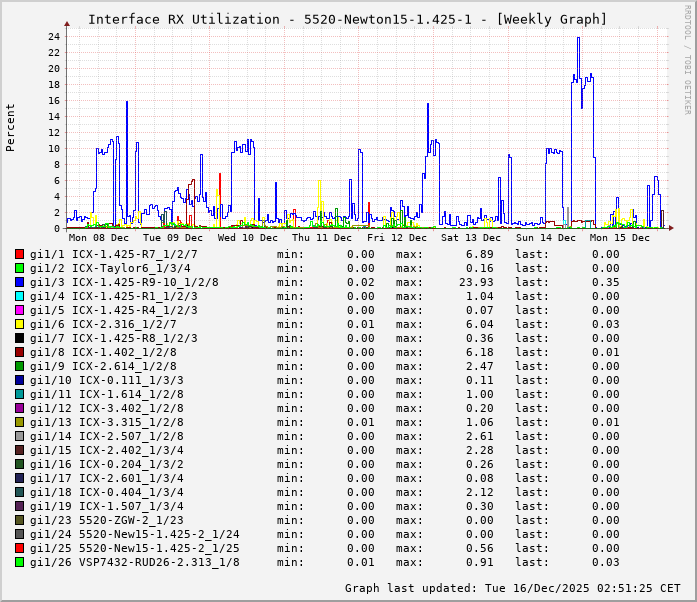Select the blue swatch for gi1/3 ICX-1.425-R9-10_1/2/8

pos(19,282)
